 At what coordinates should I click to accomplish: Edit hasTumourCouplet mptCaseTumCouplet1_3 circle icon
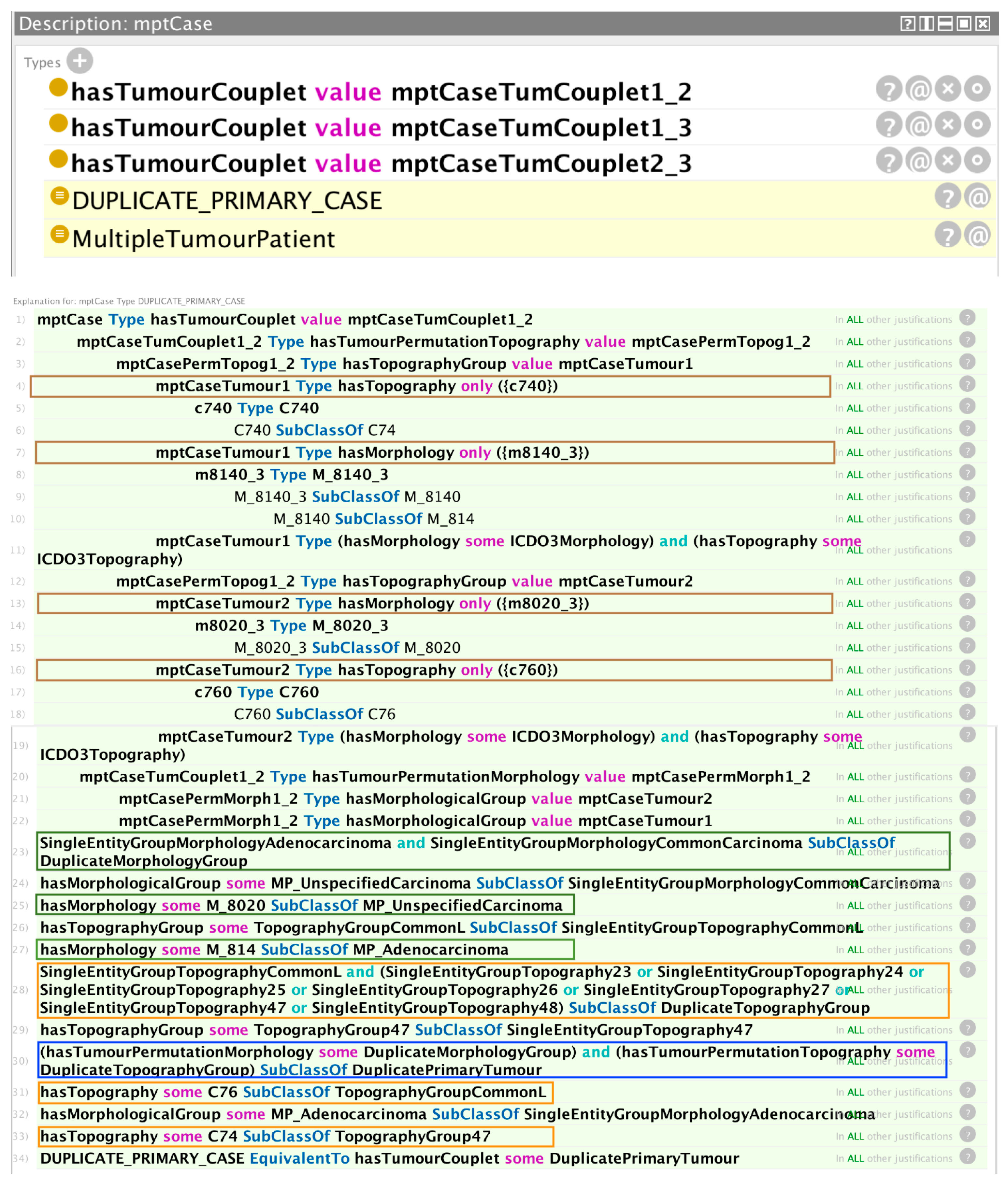(977, 124)
